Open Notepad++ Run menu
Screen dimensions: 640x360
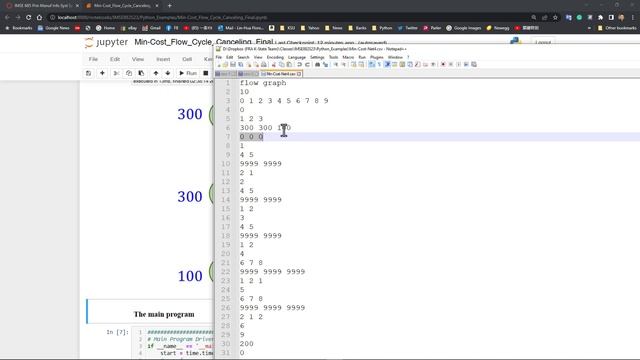pos(362,57)
